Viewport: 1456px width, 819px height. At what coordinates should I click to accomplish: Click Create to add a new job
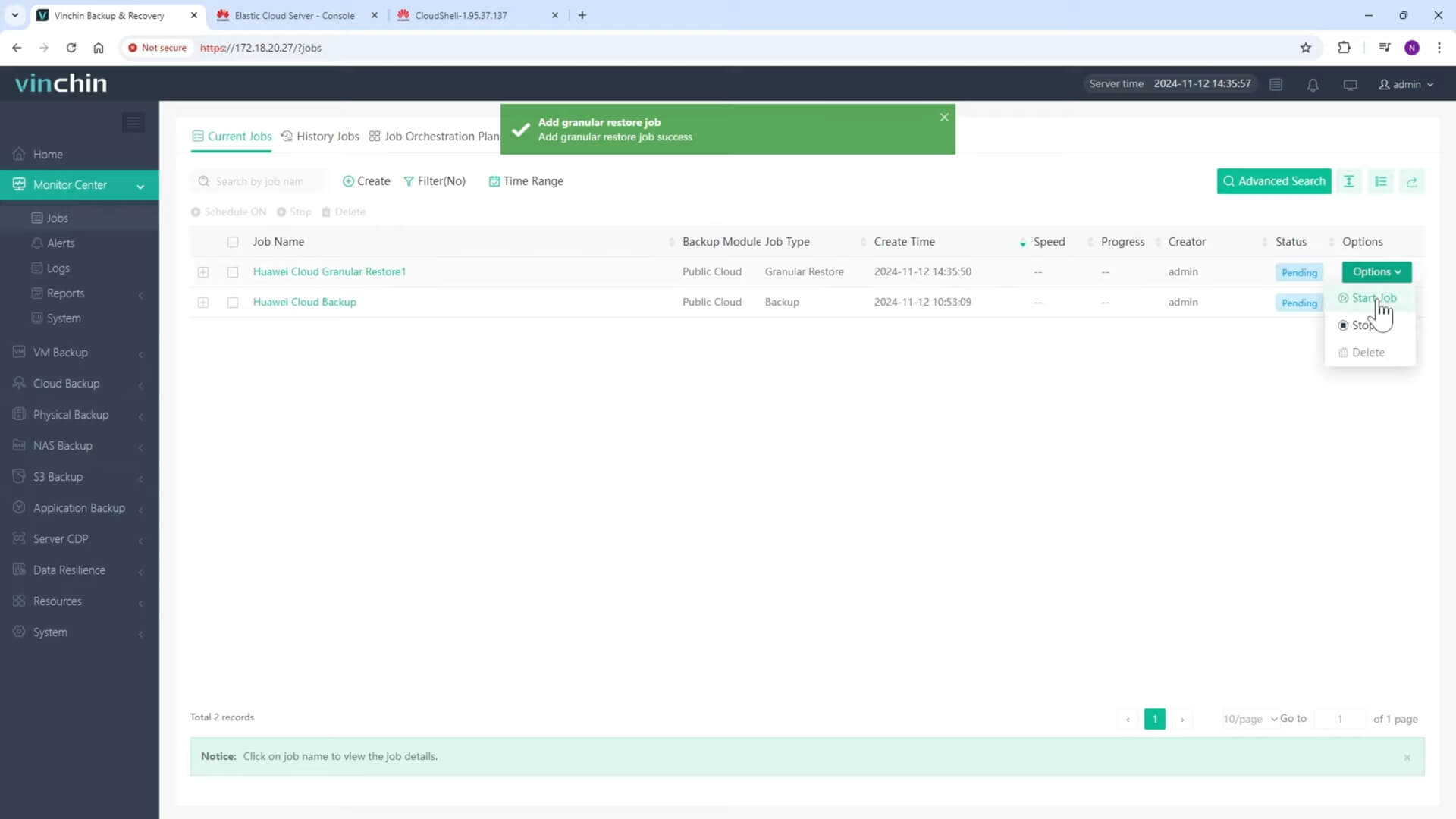pos(366,181)
